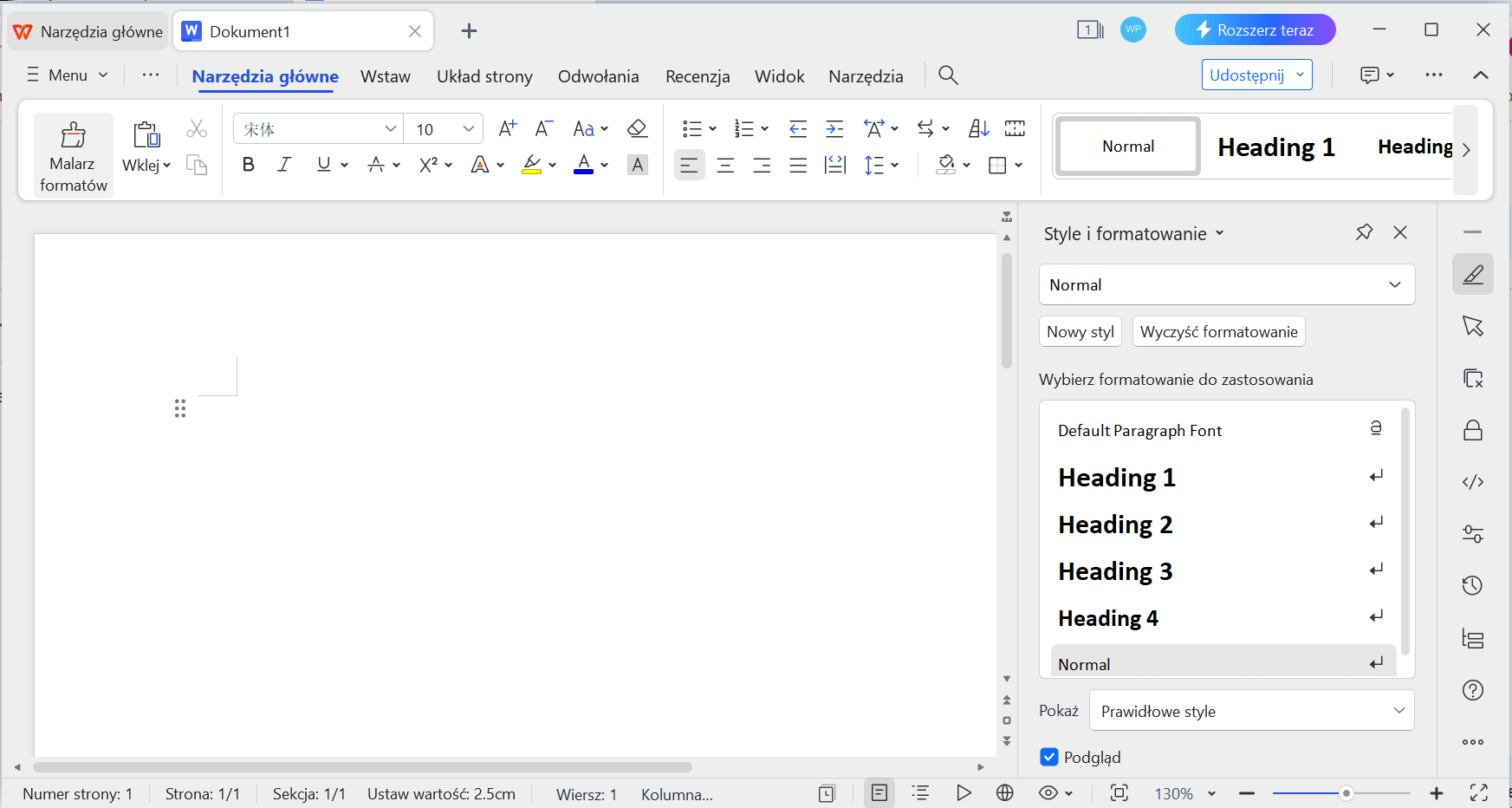Screen dimensions: 1512x808
Task: Click the search magnifier icon
Action: pyautogui.click(x=948, y=75)
